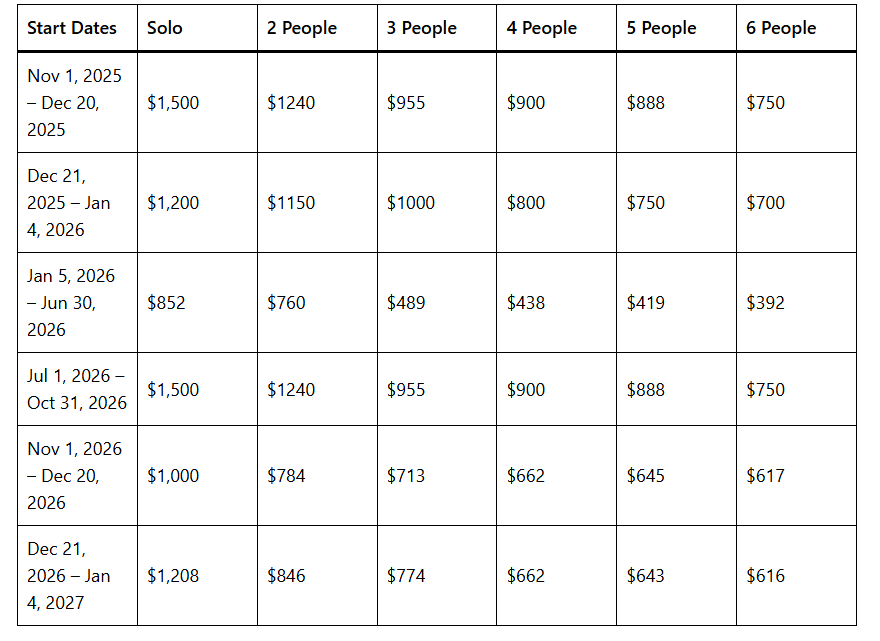Click the 2 People column header

302,28
